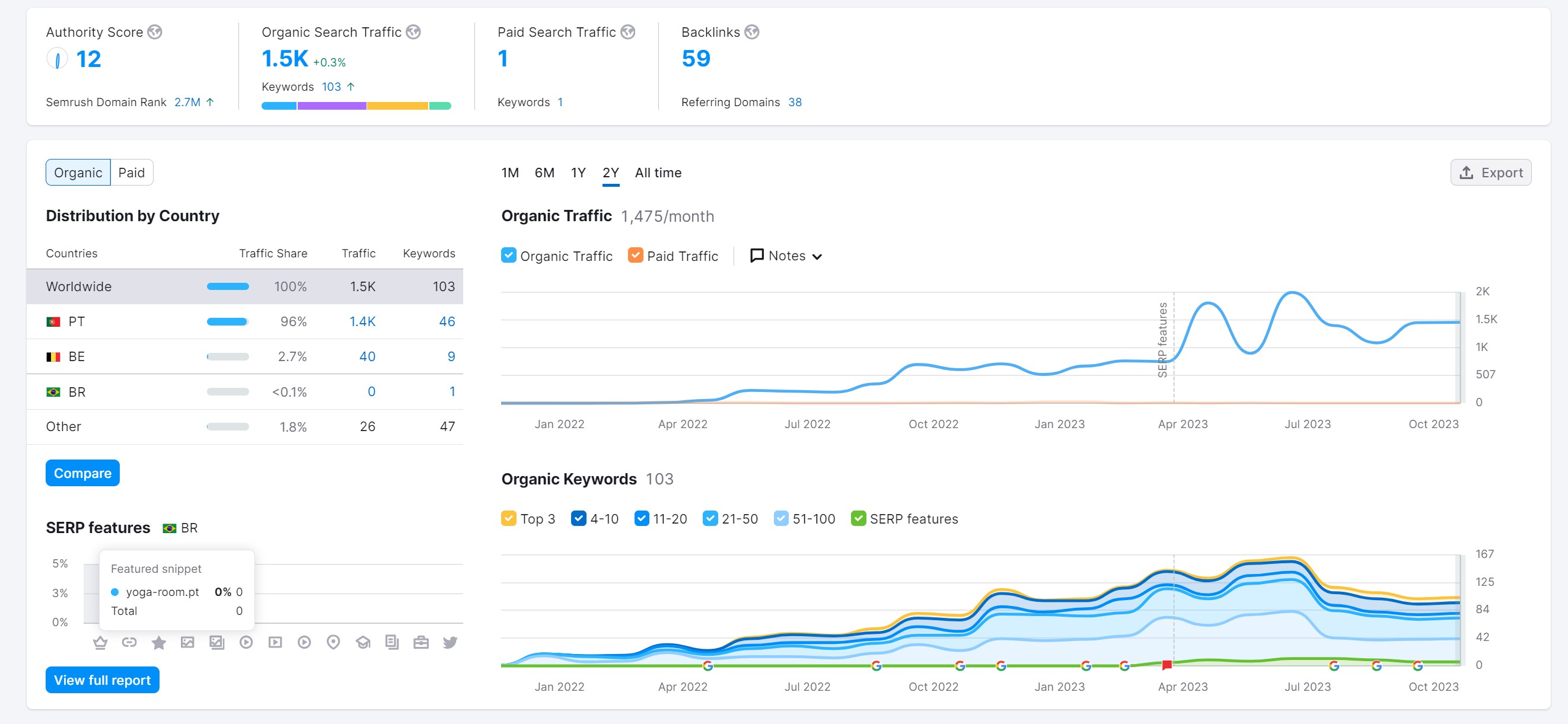Open the BE keywords 9 link

click(451, 356)
